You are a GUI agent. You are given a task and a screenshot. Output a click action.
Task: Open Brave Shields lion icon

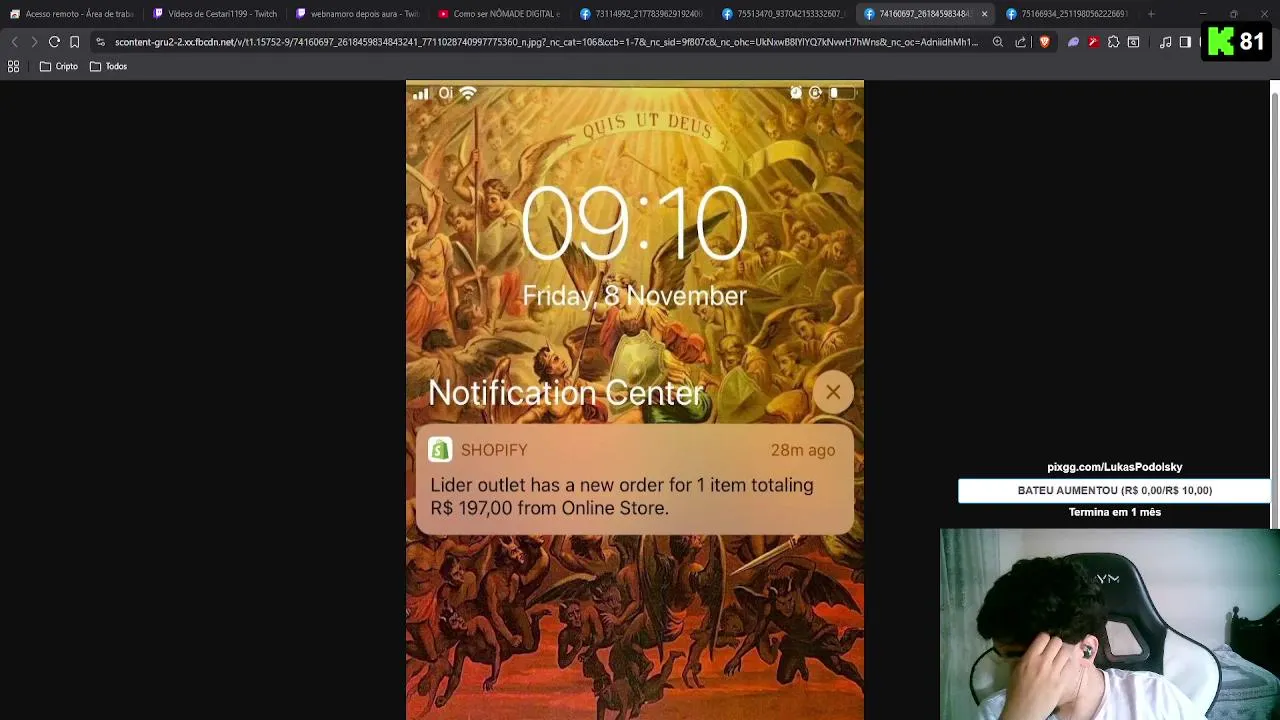1044,42
